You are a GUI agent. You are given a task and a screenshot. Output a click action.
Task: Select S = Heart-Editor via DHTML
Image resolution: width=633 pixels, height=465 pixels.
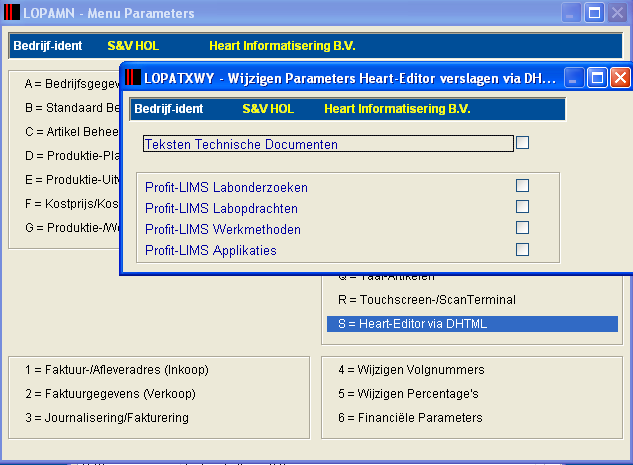coord(472,324)
